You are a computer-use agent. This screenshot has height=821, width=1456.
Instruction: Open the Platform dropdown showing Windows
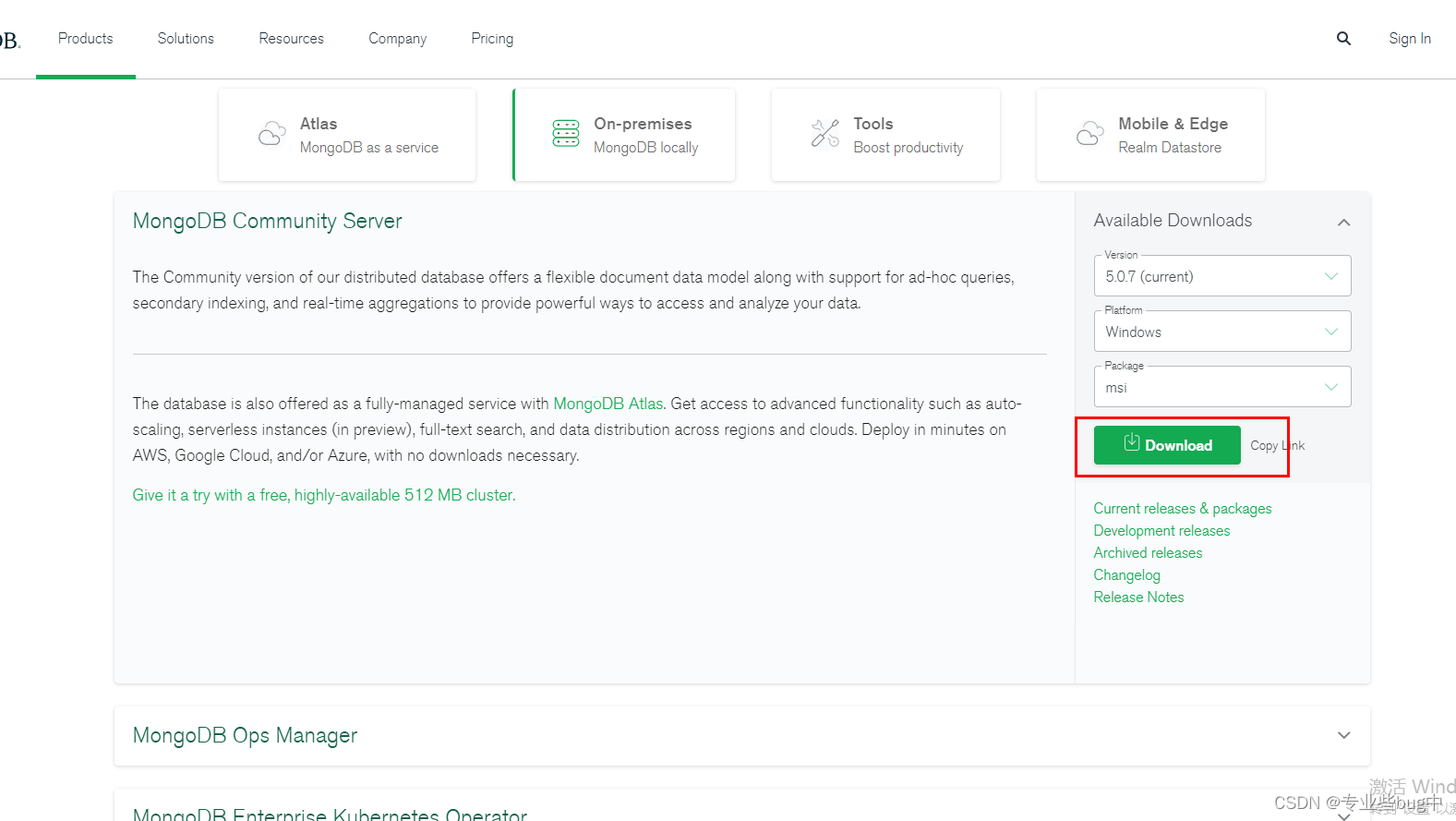coord(1222,332)
